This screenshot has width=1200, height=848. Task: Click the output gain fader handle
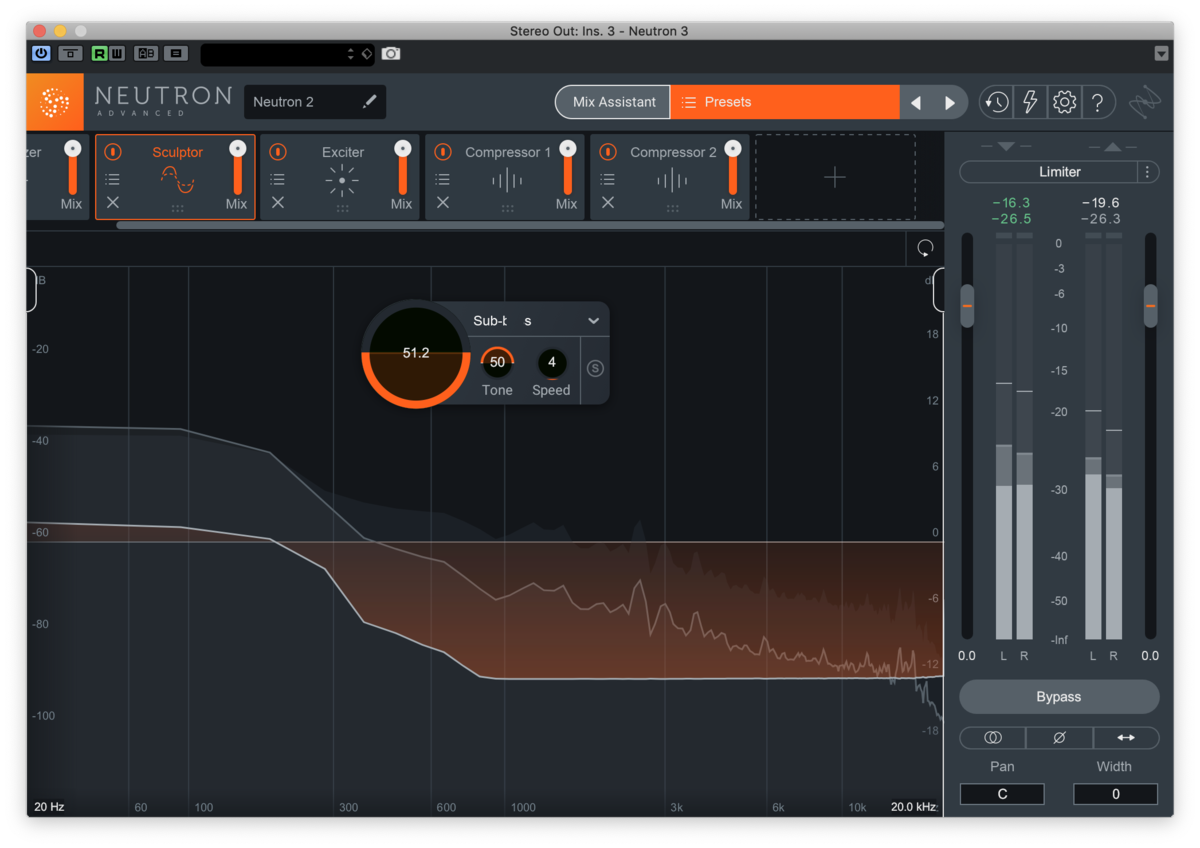tap(1151, 305)
